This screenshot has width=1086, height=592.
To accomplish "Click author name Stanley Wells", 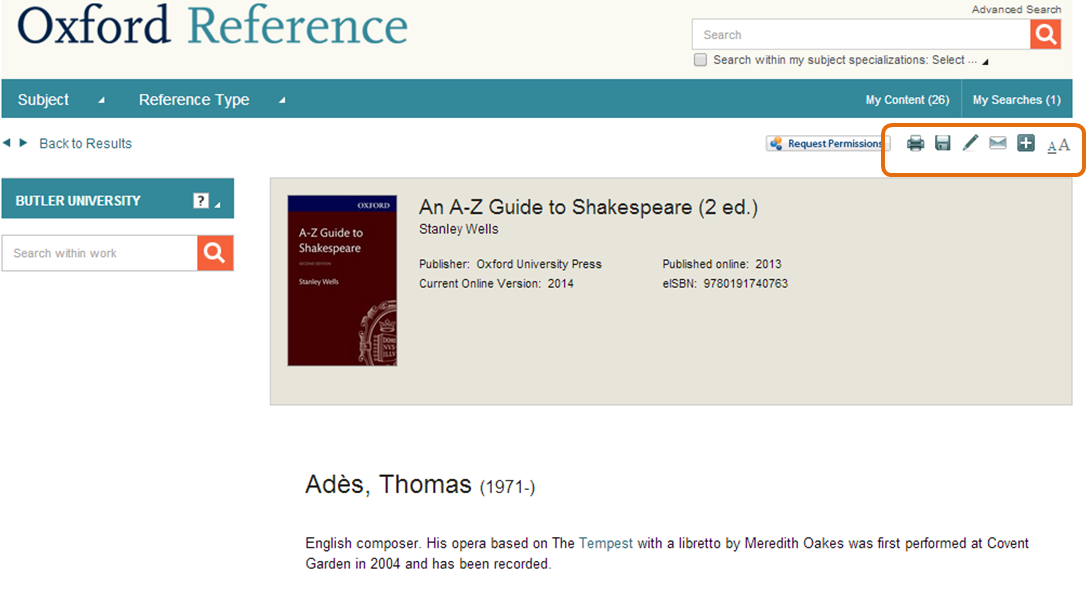I will point(458,229).
